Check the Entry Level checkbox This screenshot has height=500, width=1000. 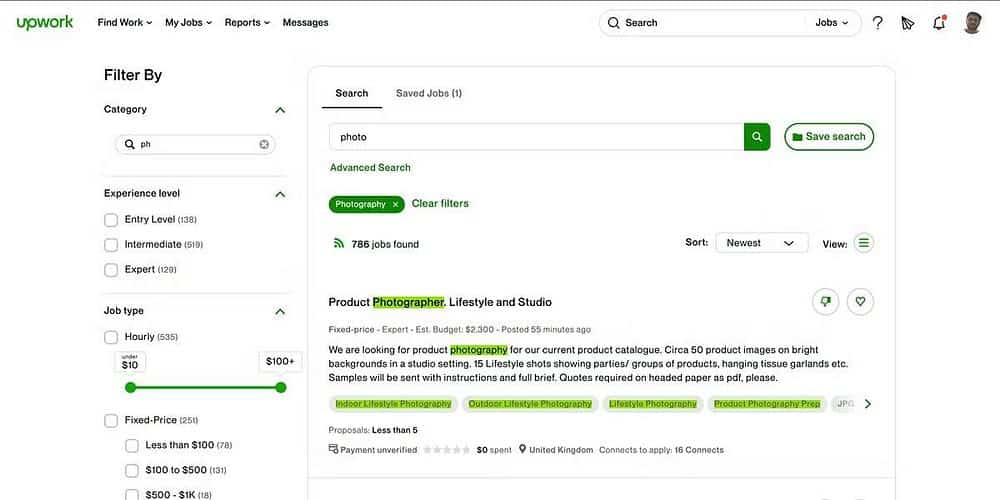click(x=111, y=219)
